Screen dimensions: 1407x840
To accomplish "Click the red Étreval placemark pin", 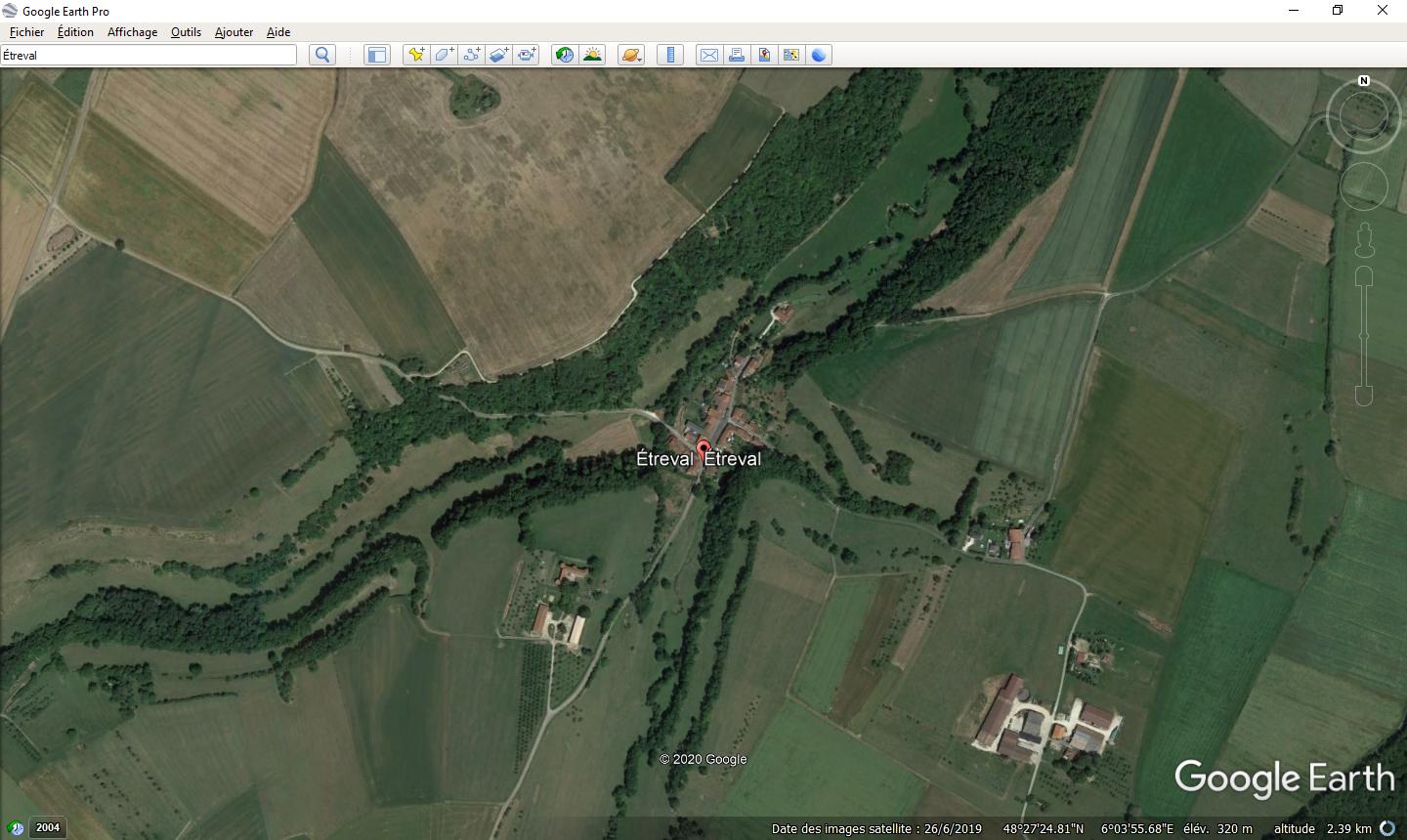I will point(703,450).
